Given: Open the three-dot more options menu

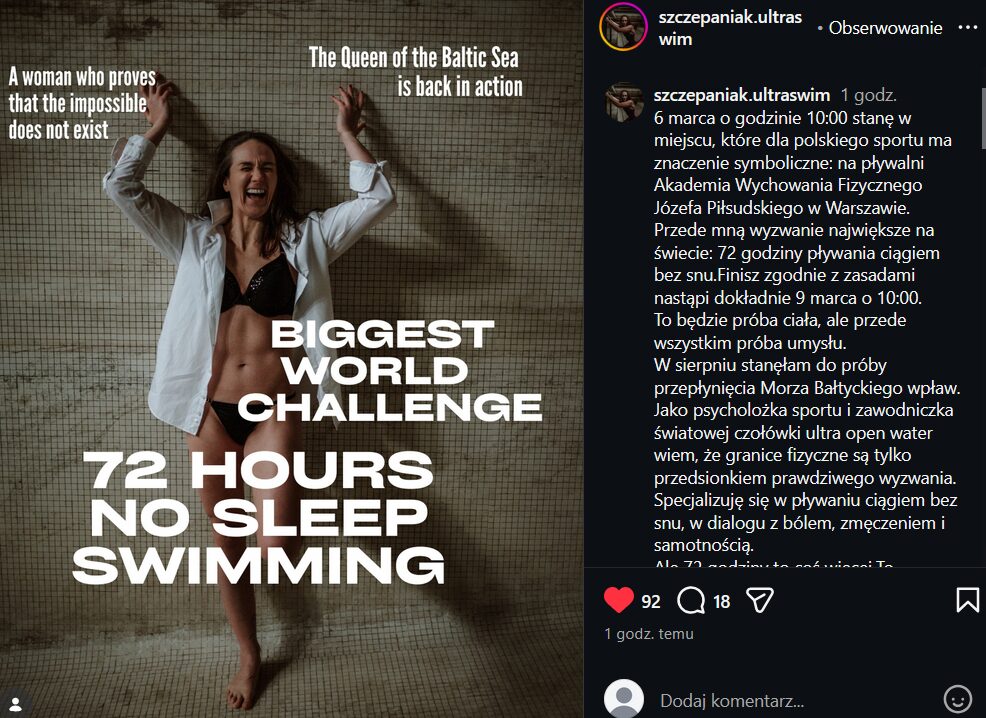Looking at the screenshot, I should (x=967, y=28).
